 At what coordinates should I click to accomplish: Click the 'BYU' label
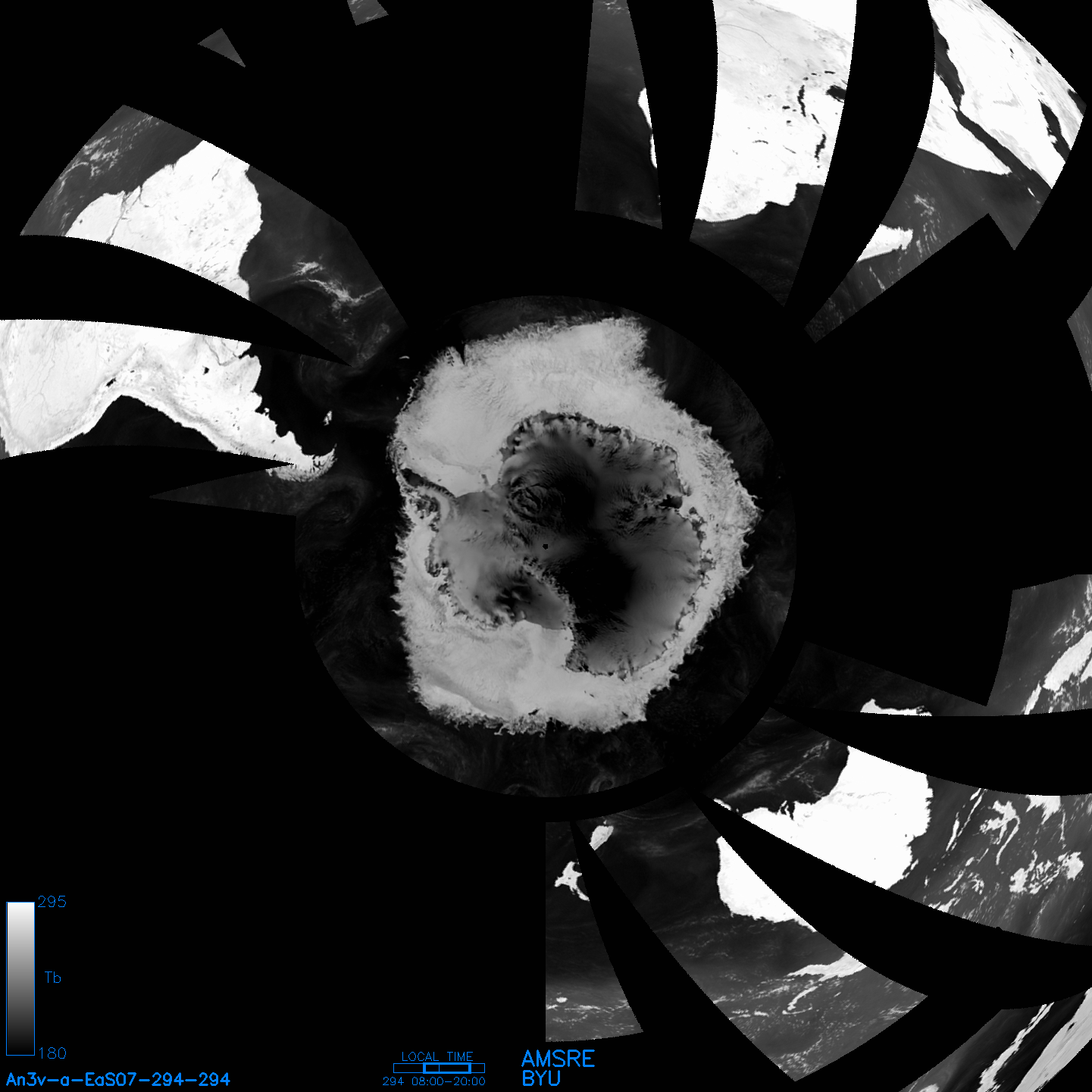(x=541, y=1078)
